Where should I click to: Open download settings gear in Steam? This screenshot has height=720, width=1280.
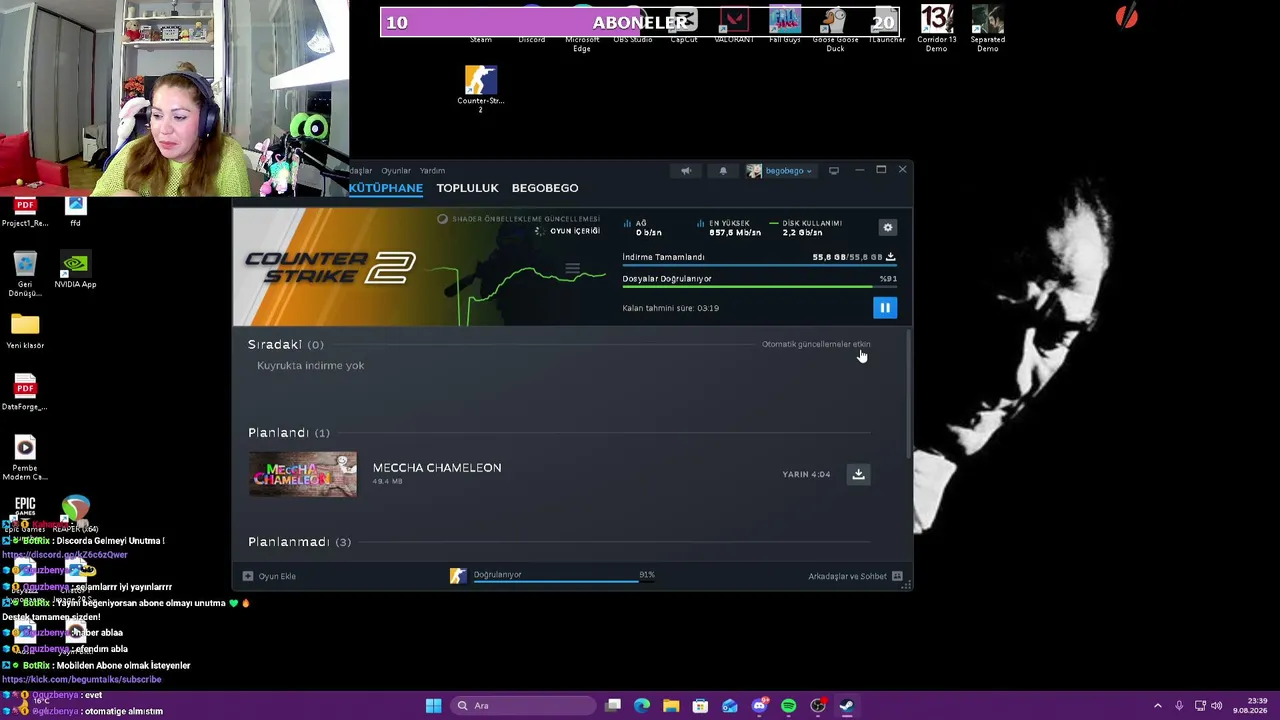click(x=887, y=228)
